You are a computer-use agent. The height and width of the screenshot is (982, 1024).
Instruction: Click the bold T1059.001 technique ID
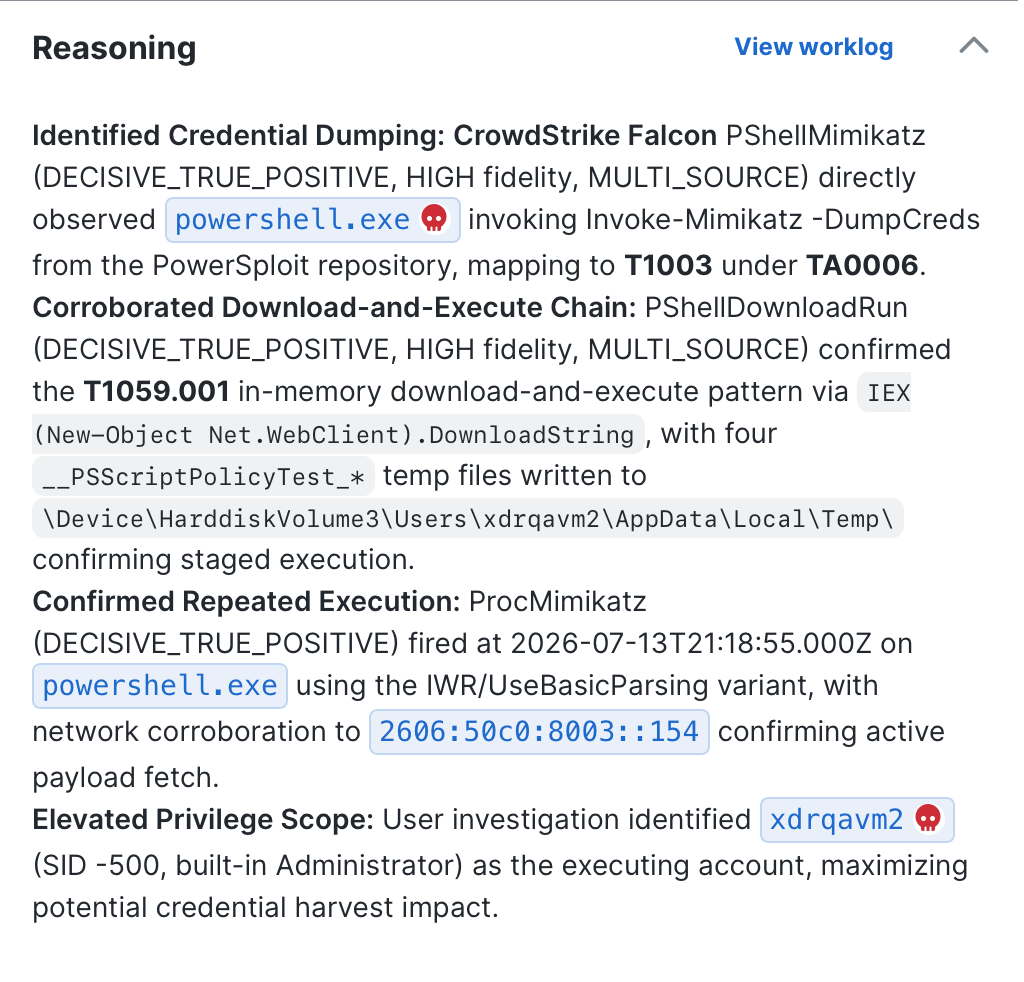tap(156, 391)
